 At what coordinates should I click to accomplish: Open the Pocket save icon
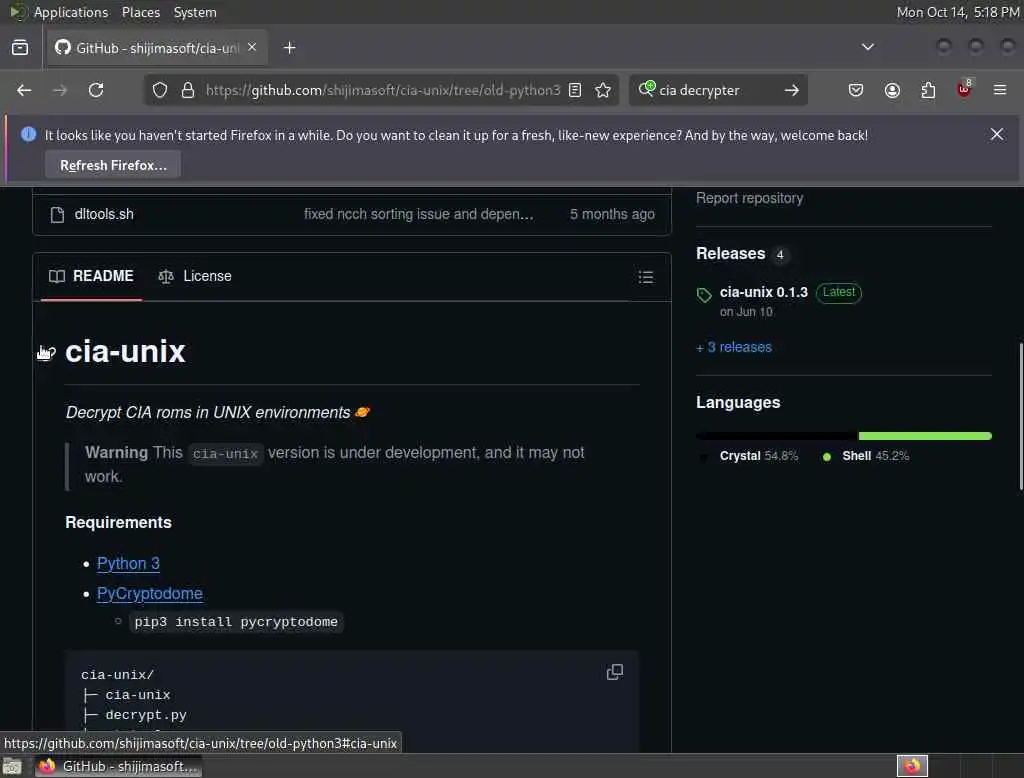coord(856,90)
